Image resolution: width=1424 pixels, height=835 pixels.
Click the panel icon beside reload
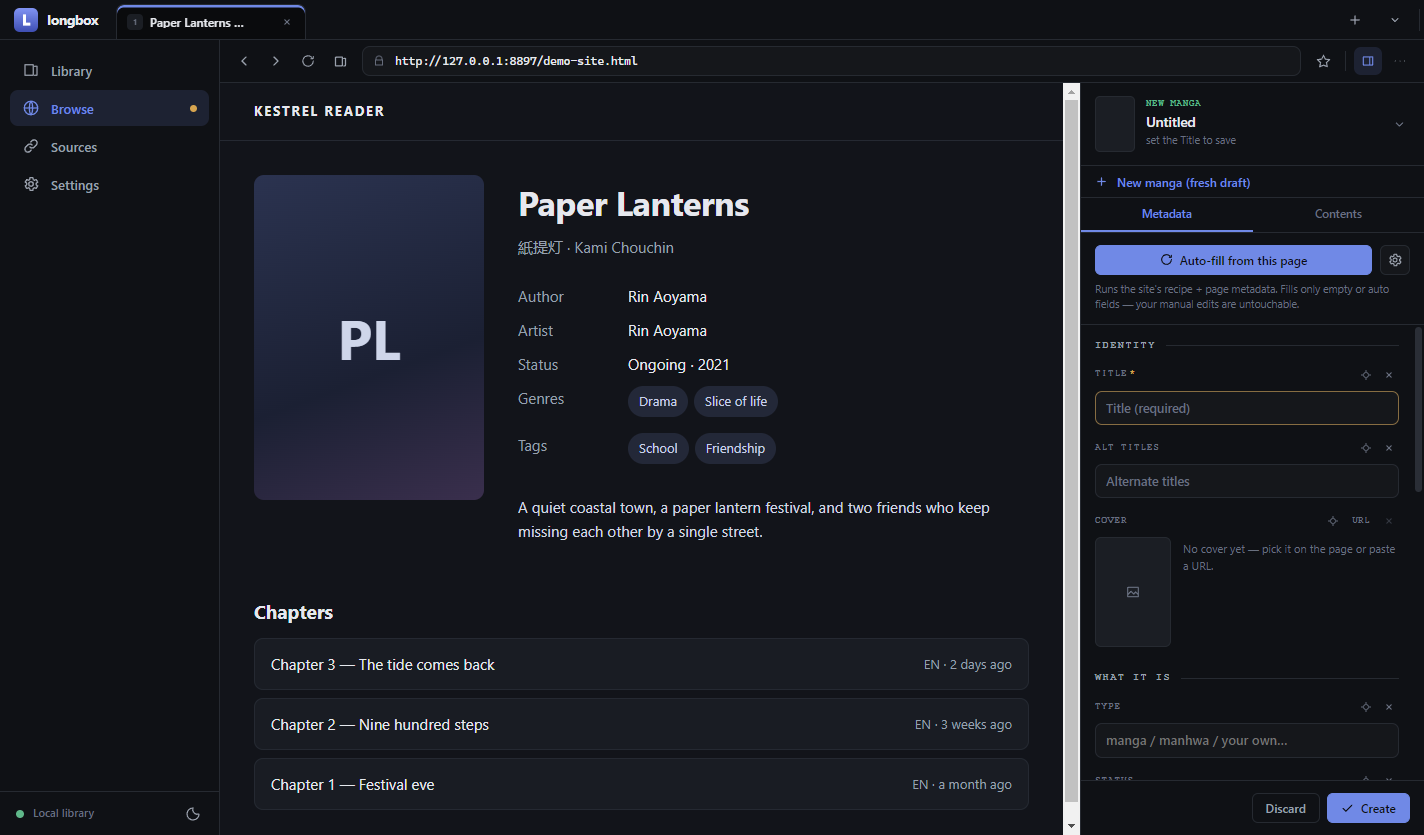pyautogui.click(x=340, y=61)
